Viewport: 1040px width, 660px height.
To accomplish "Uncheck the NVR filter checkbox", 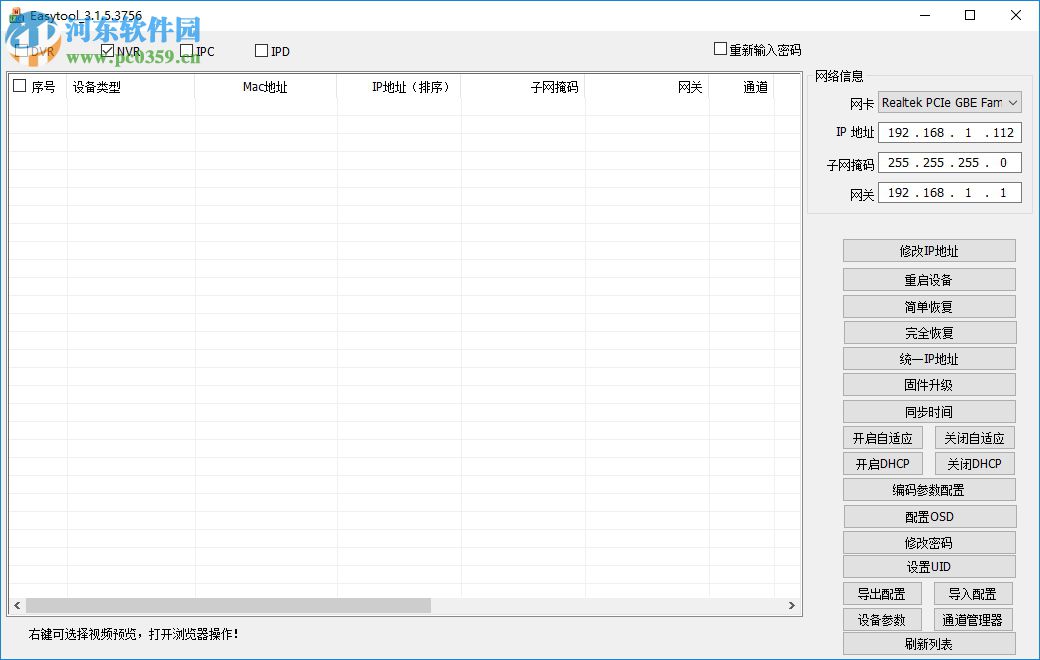I will pos(106,50).
